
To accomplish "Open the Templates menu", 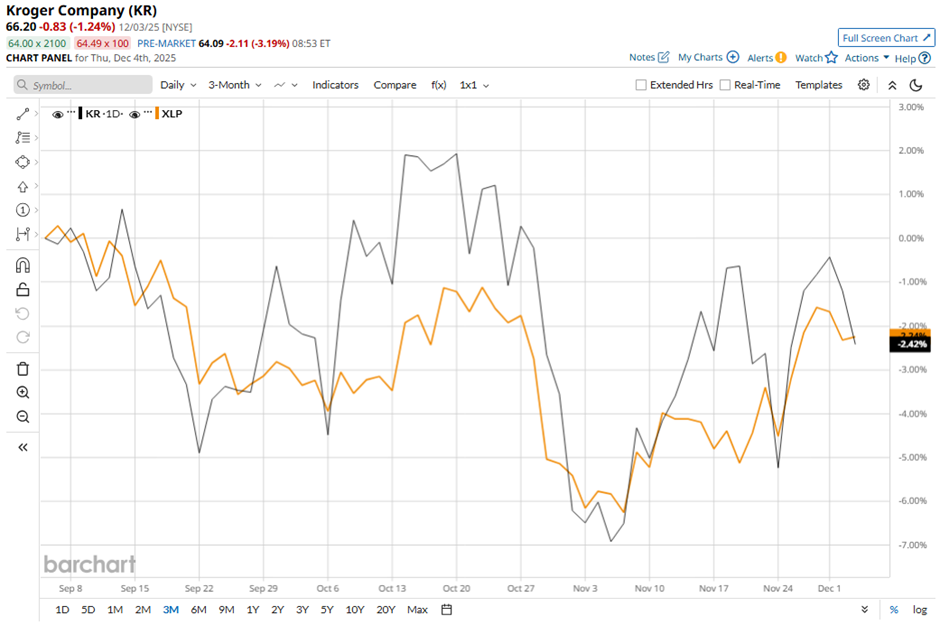I will 818,85.
